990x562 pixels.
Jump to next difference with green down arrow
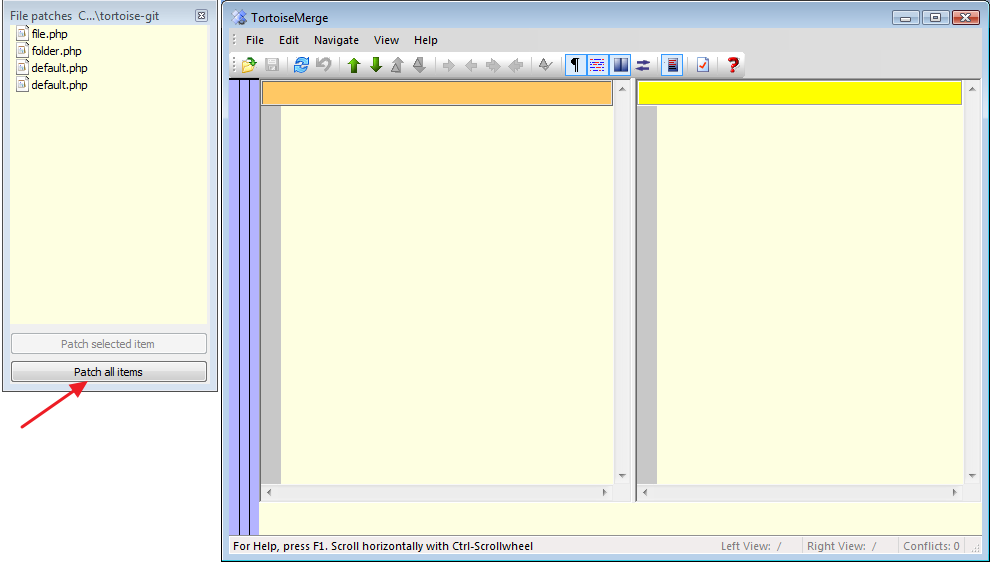(376, 65)
